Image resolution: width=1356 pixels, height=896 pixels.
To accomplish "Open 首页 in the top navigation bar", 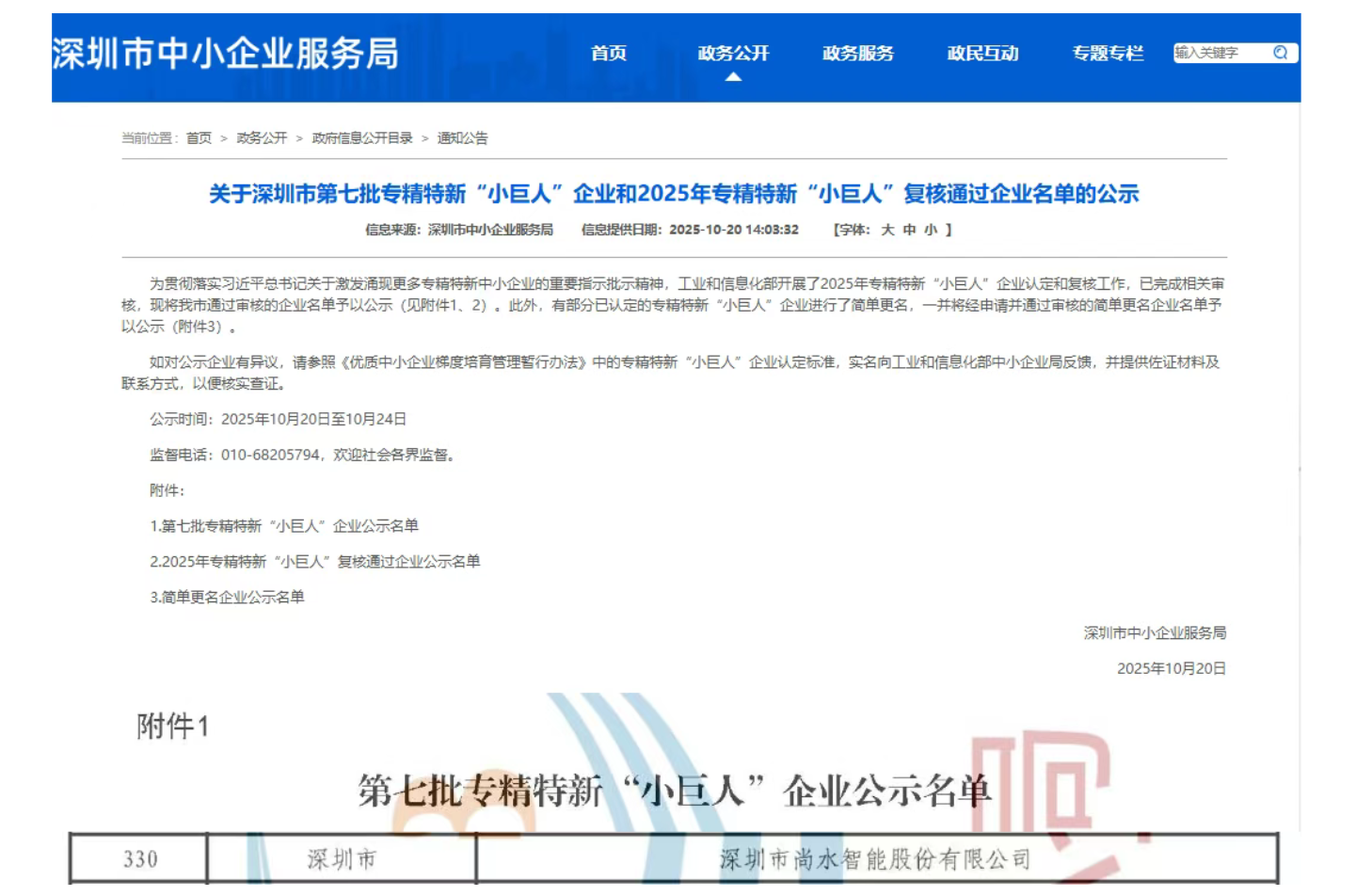I will [608, 54].
